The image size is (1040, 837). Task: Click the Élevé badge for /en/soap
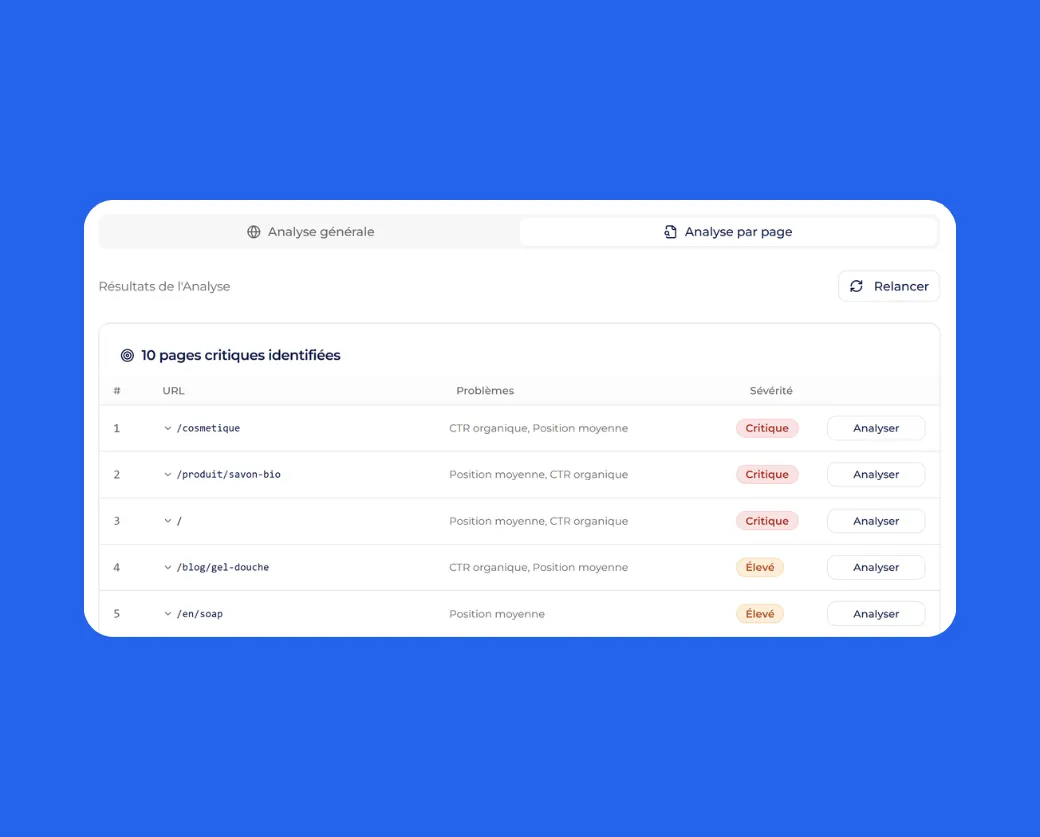coord(760,613)
